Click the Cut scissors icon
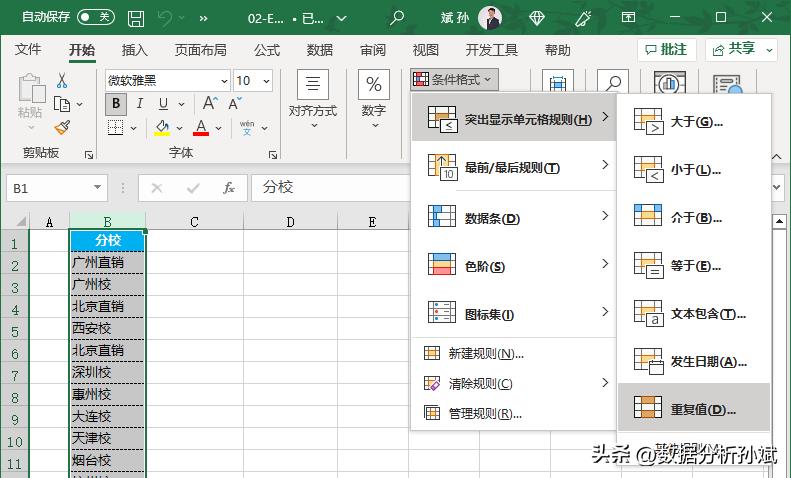The height and width of the screenshot is (478, 791). click(62, 81)
